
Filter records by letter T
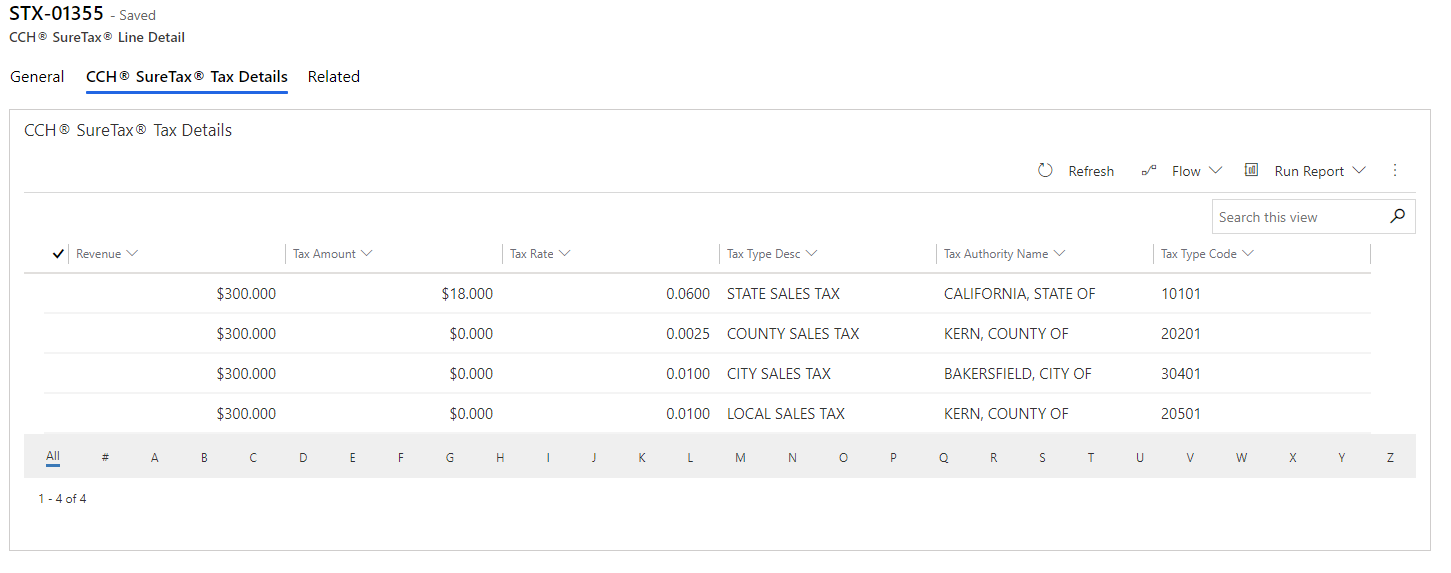tap(1091, 458)
